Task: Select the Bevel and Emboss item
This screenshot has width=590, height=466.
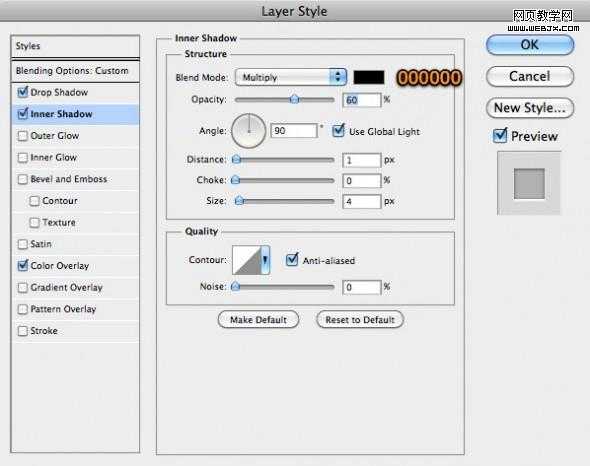Action: point(68,179)
